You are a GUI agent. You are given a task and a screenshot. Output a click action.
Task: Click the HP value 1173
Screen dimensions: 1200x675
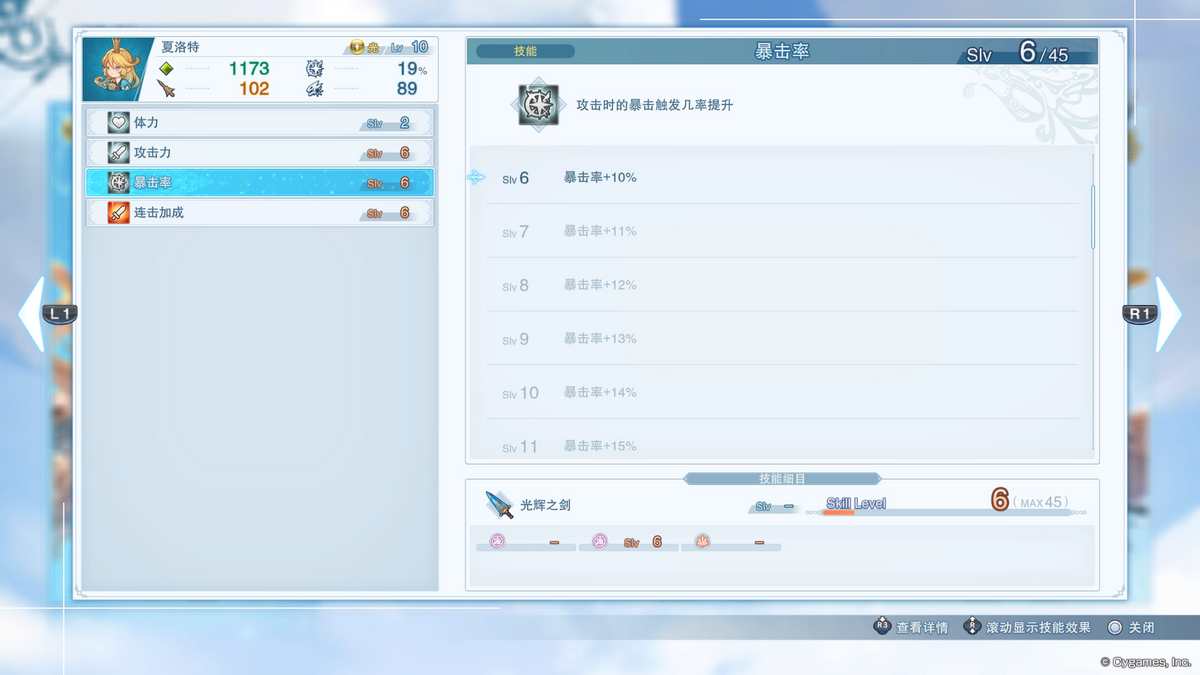249,69
